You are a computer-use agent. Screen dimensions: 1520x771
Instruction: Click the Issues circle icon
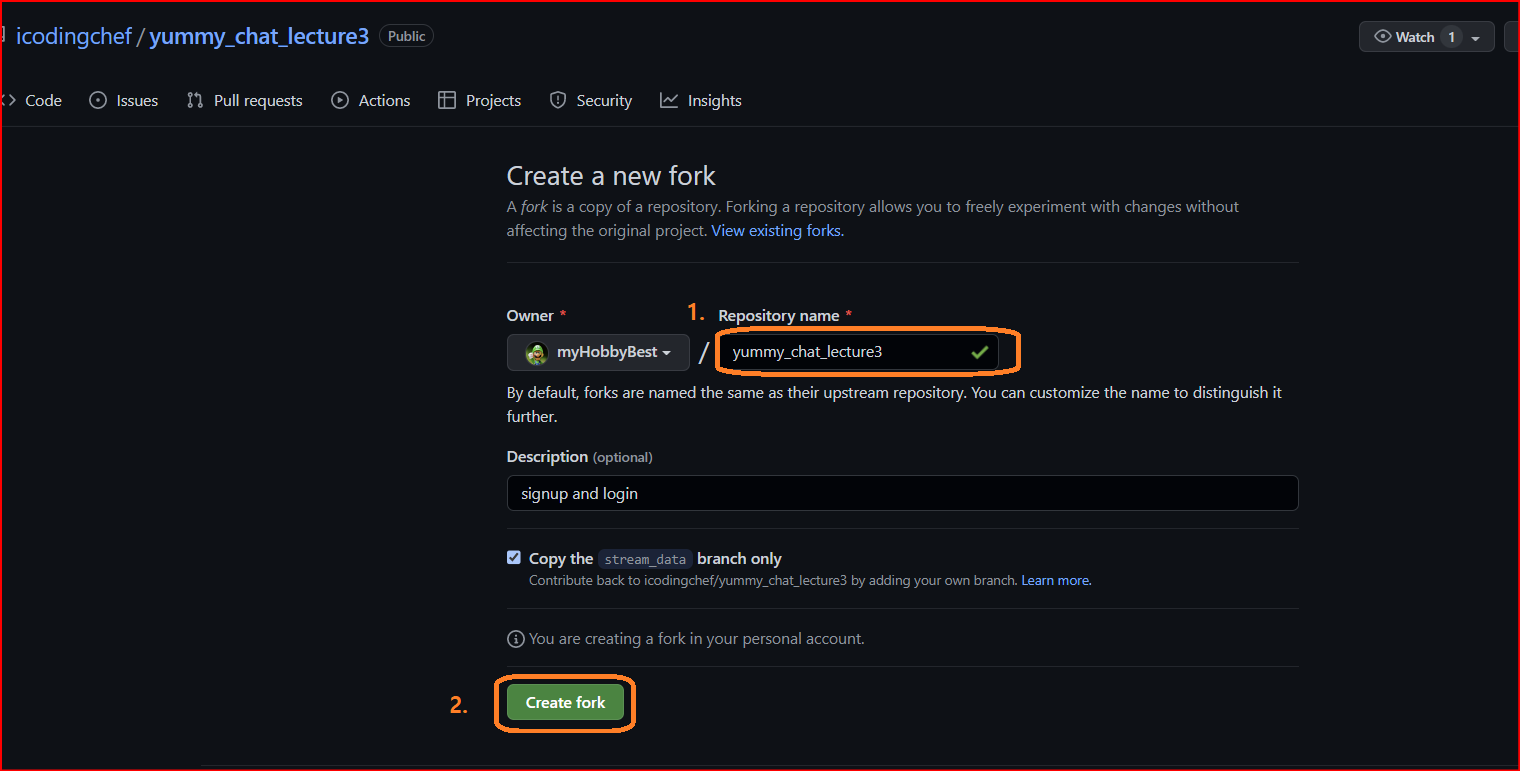tap(98, 100)
